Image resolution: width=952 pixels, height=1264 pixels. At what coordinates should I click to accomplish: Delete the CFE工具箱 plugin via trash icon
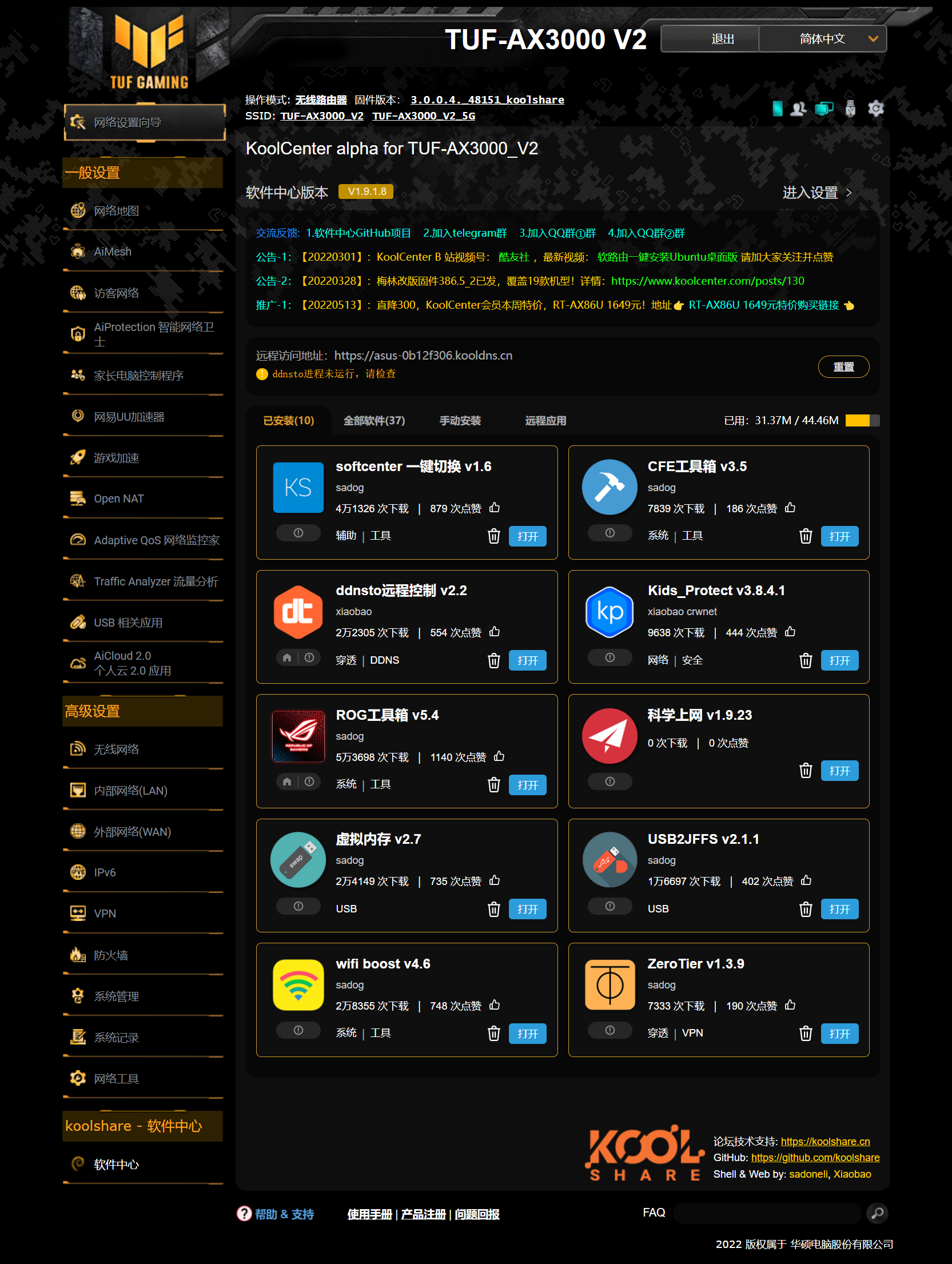click(x=805, y=536)
